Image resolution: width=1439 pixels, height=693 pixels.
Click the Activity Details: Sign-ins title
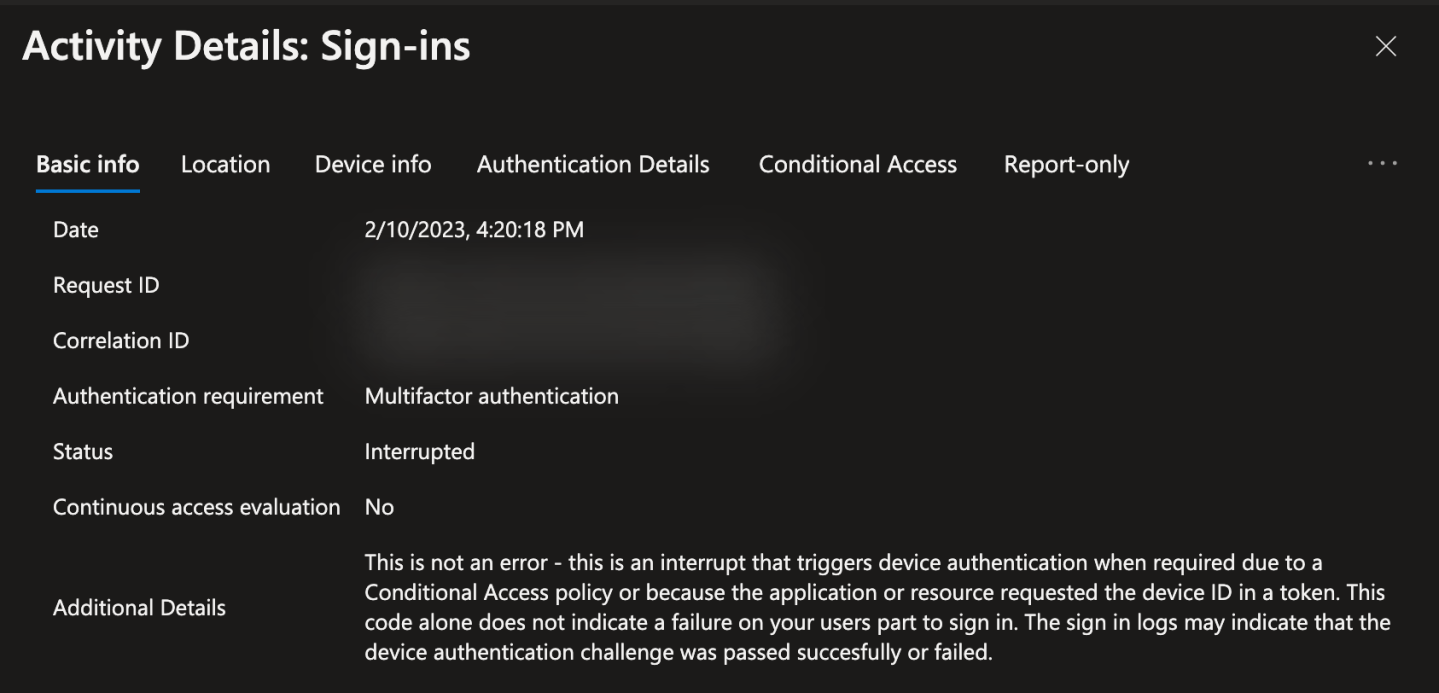[248, 46]
